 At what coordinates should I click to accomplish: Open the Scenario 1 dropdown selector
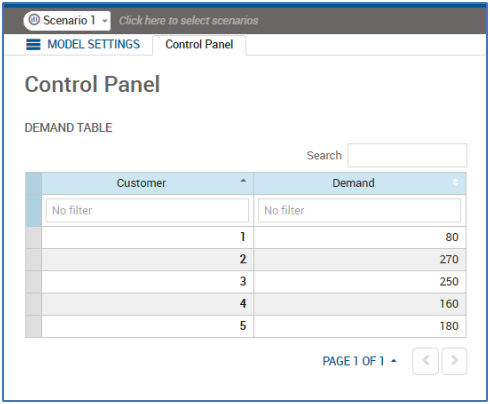point(67,21)
